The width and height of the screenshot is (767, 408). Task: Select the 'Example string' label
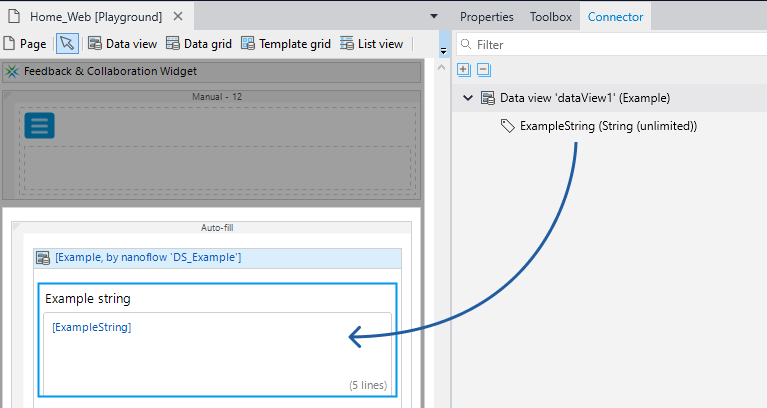[x=88, y=298]
